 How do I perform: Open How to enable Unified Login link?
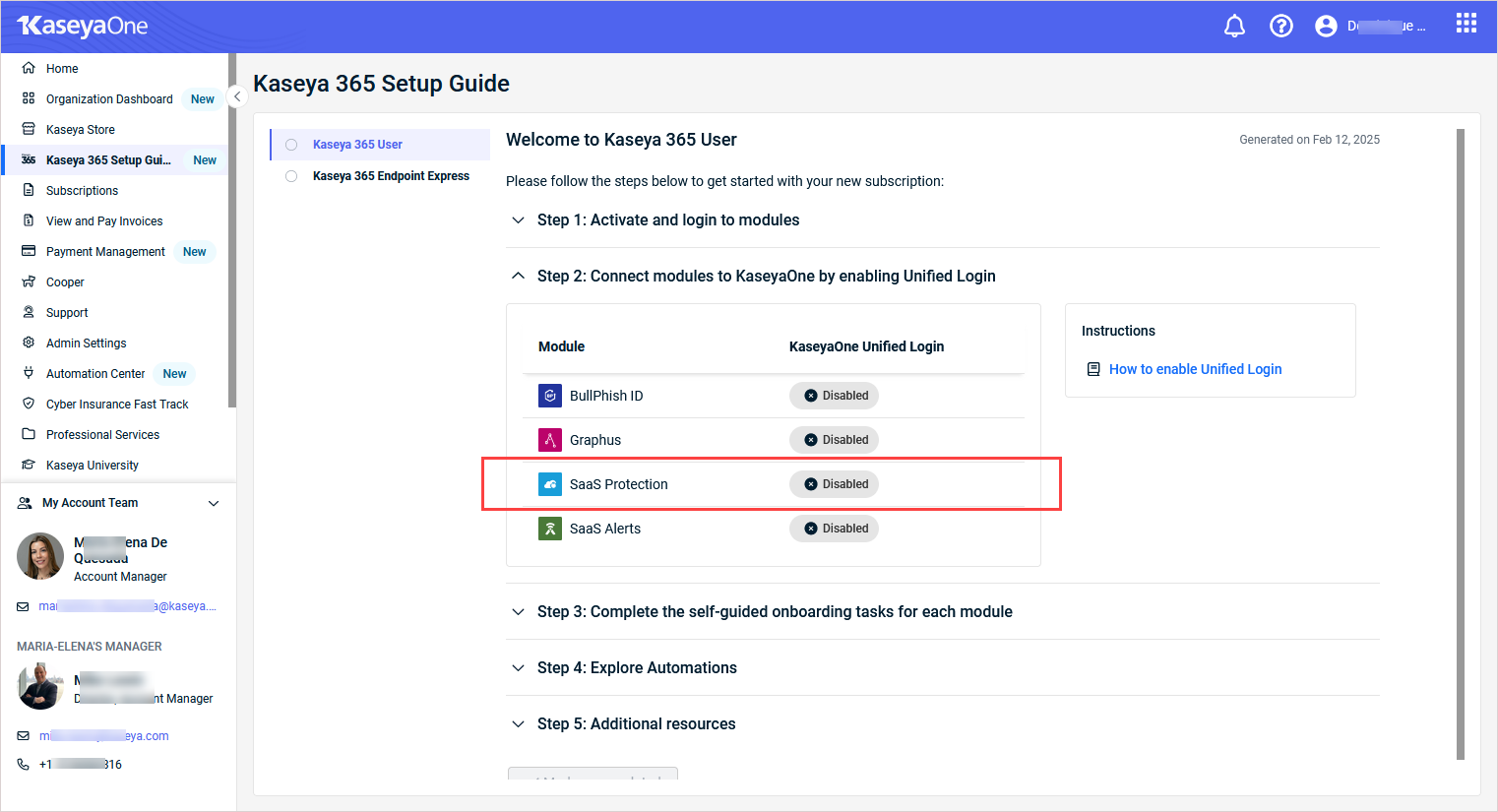tap(1195, 369)
